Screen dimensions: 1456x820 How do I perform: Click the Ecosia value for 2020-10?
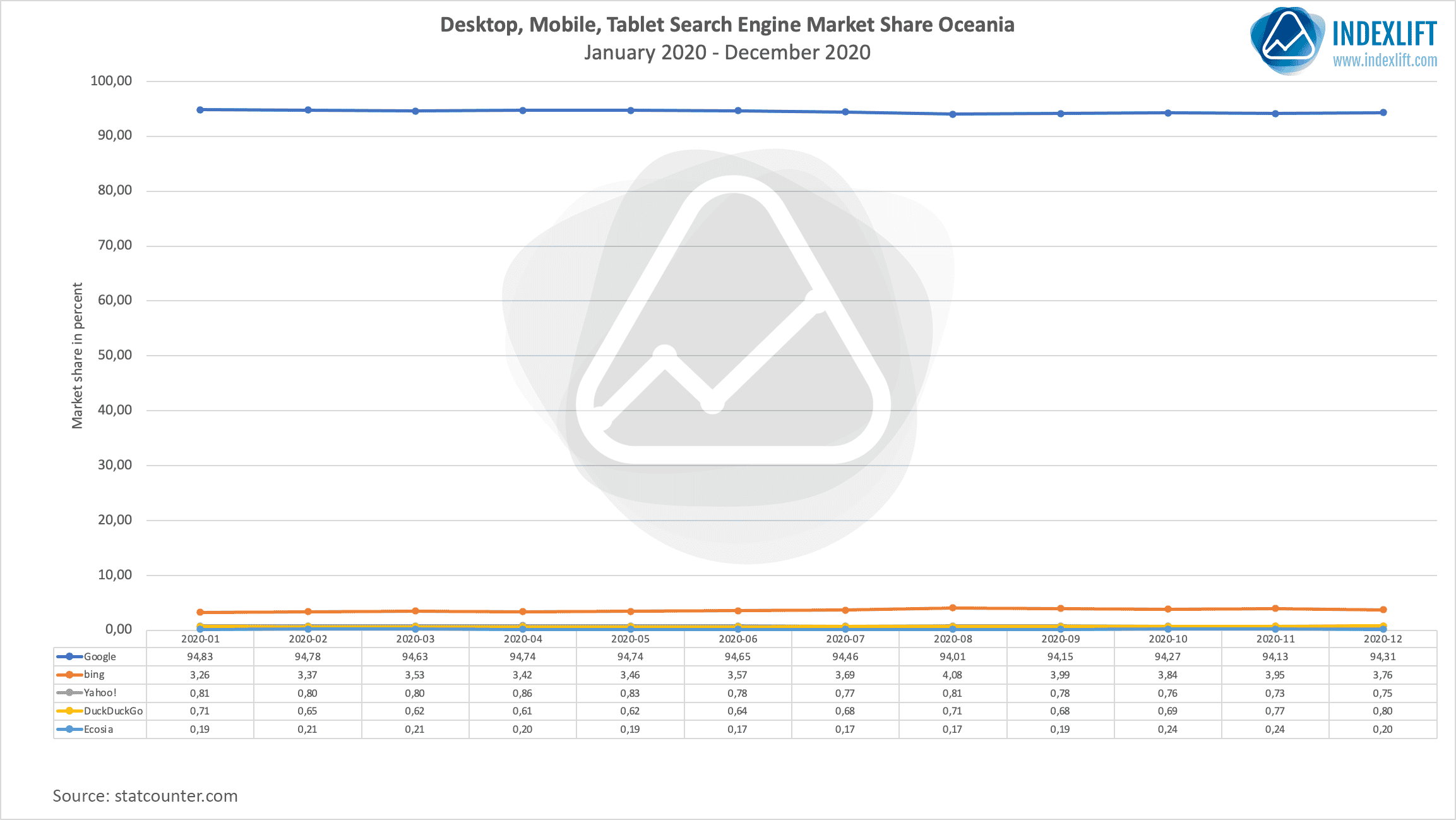[x=1168, y=729]
